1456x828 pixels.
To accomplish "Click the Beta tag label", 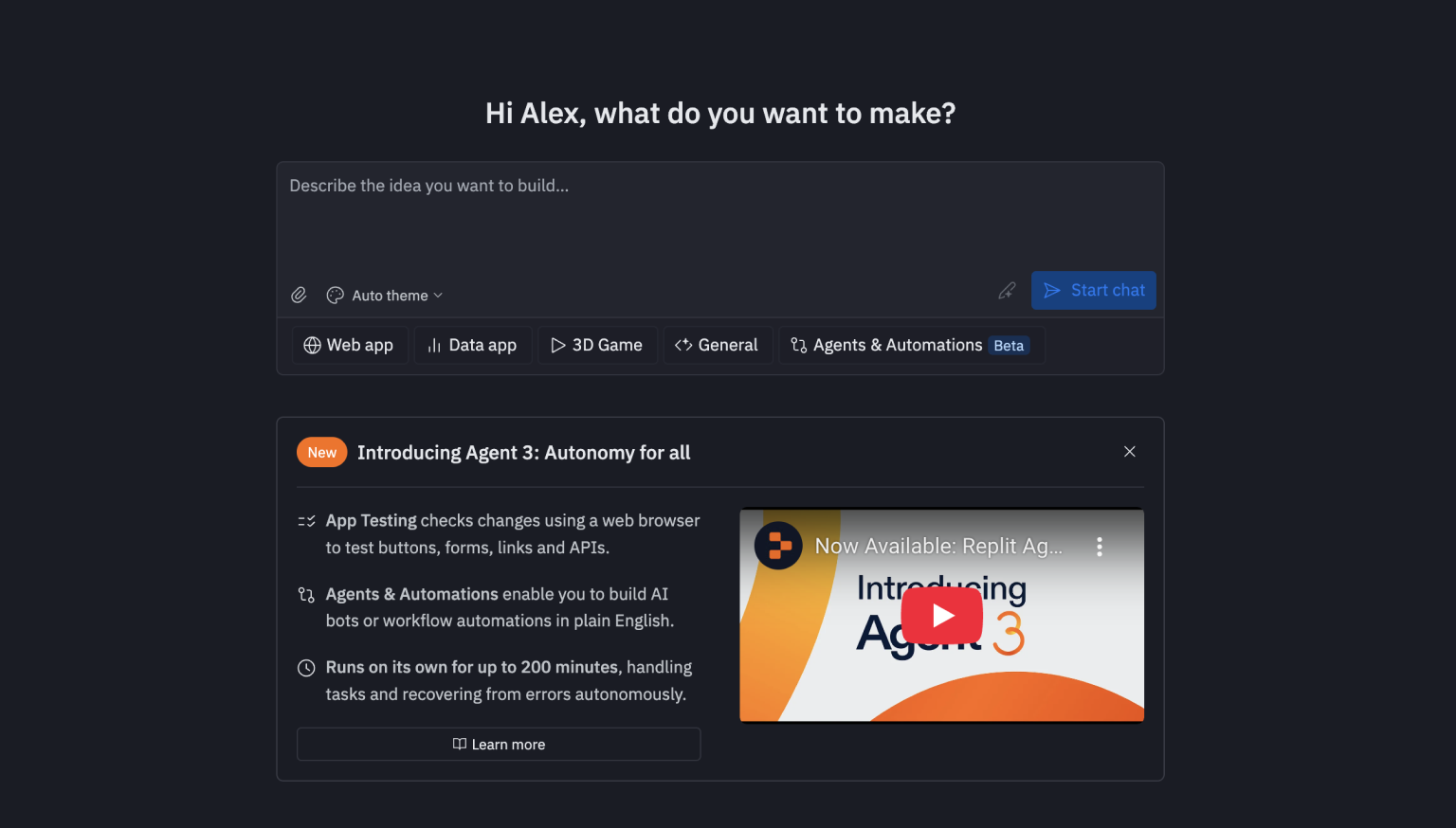I will [x=1009, y=346].
